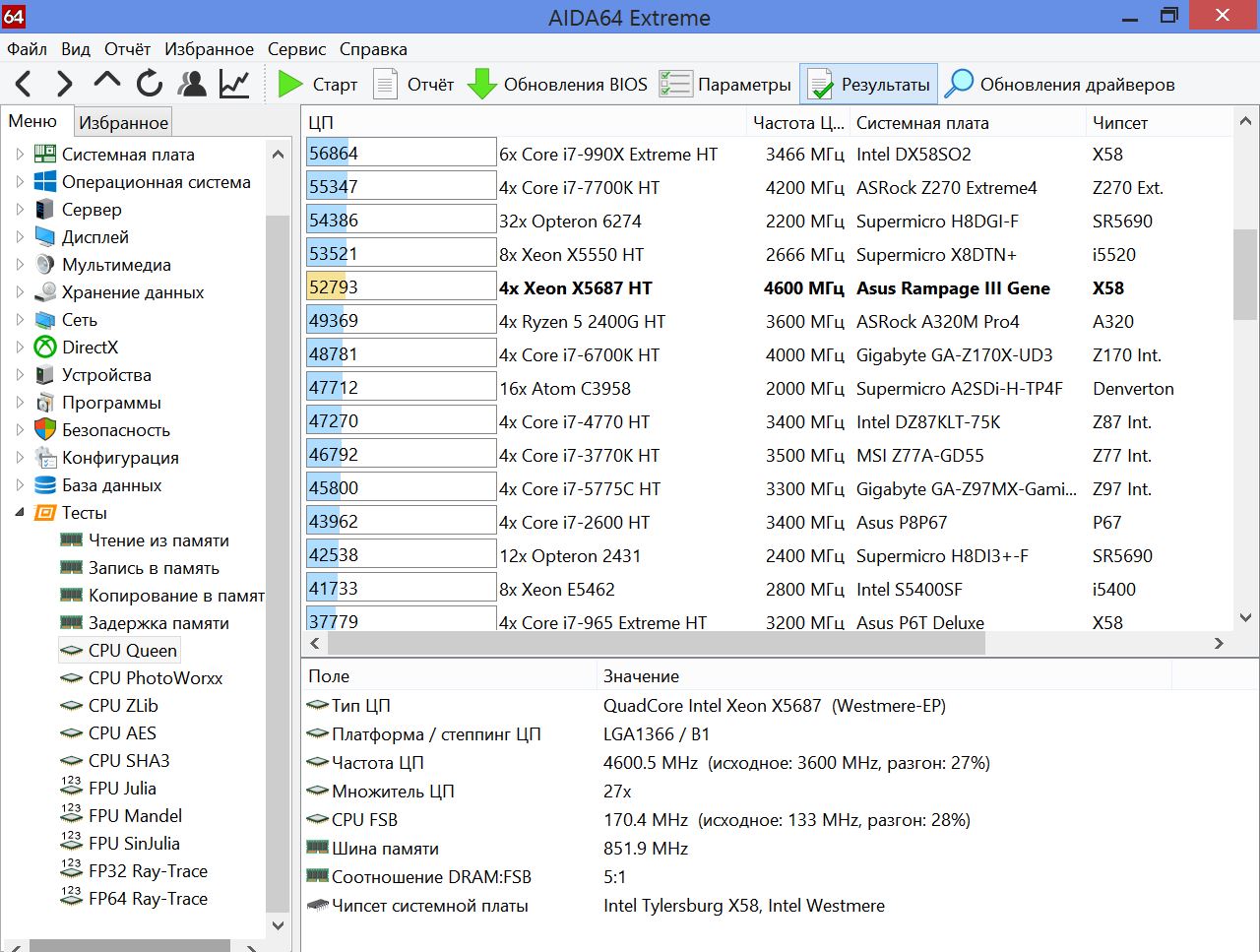Select the 6x Core i7-990X Extreme HT row
The image size is (1260, 952).
click(x=767, y=155)
